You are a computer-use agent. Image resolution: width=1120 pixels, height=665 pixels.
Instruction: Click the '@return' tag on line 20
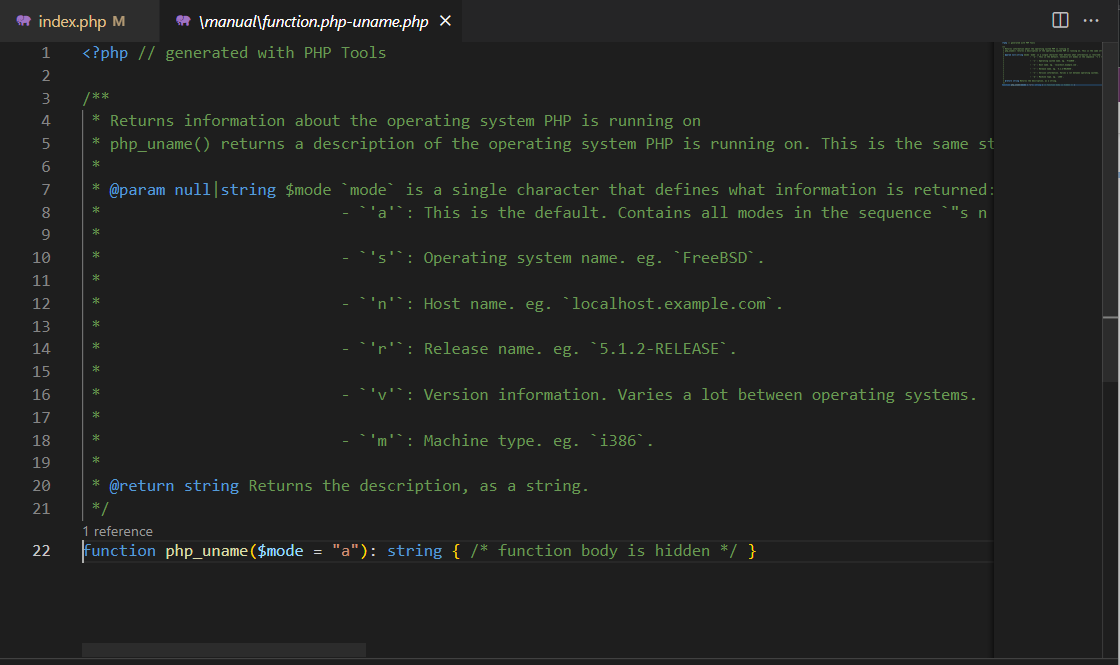(x=141, y=486)
